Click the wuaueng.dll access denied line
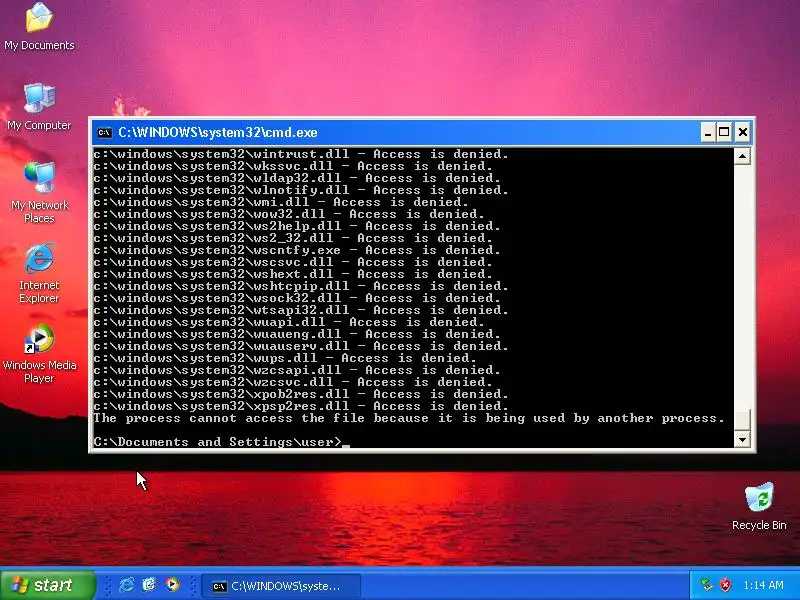800x600 pixels. click(x=297, y=334)
